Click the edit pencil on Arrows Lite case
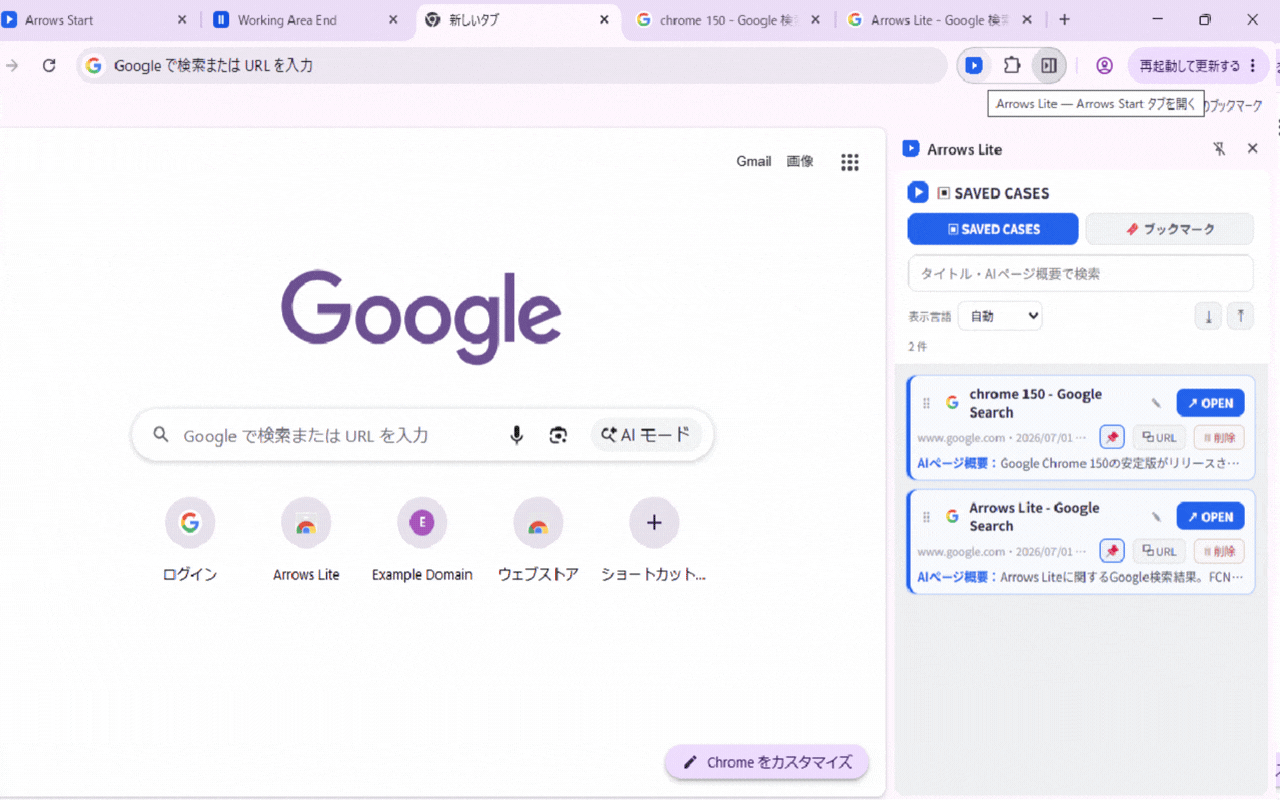Image resolution: width=1280 pixels, height=800 pixels. (1156, 517)
